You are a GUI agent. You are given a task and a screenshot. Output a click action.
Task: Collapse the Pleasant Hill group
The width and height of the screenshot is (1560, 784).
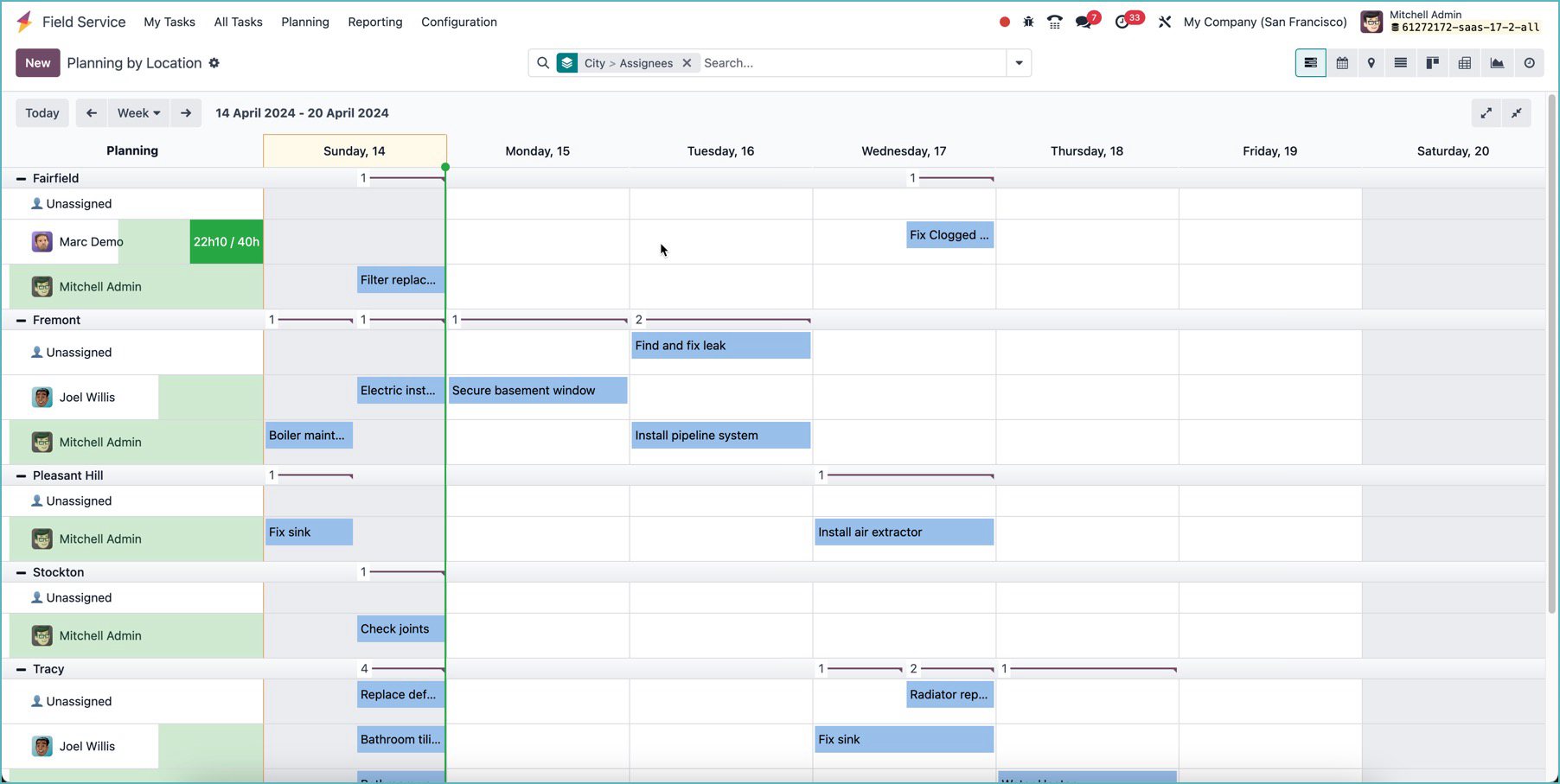(x=21, y=475)
